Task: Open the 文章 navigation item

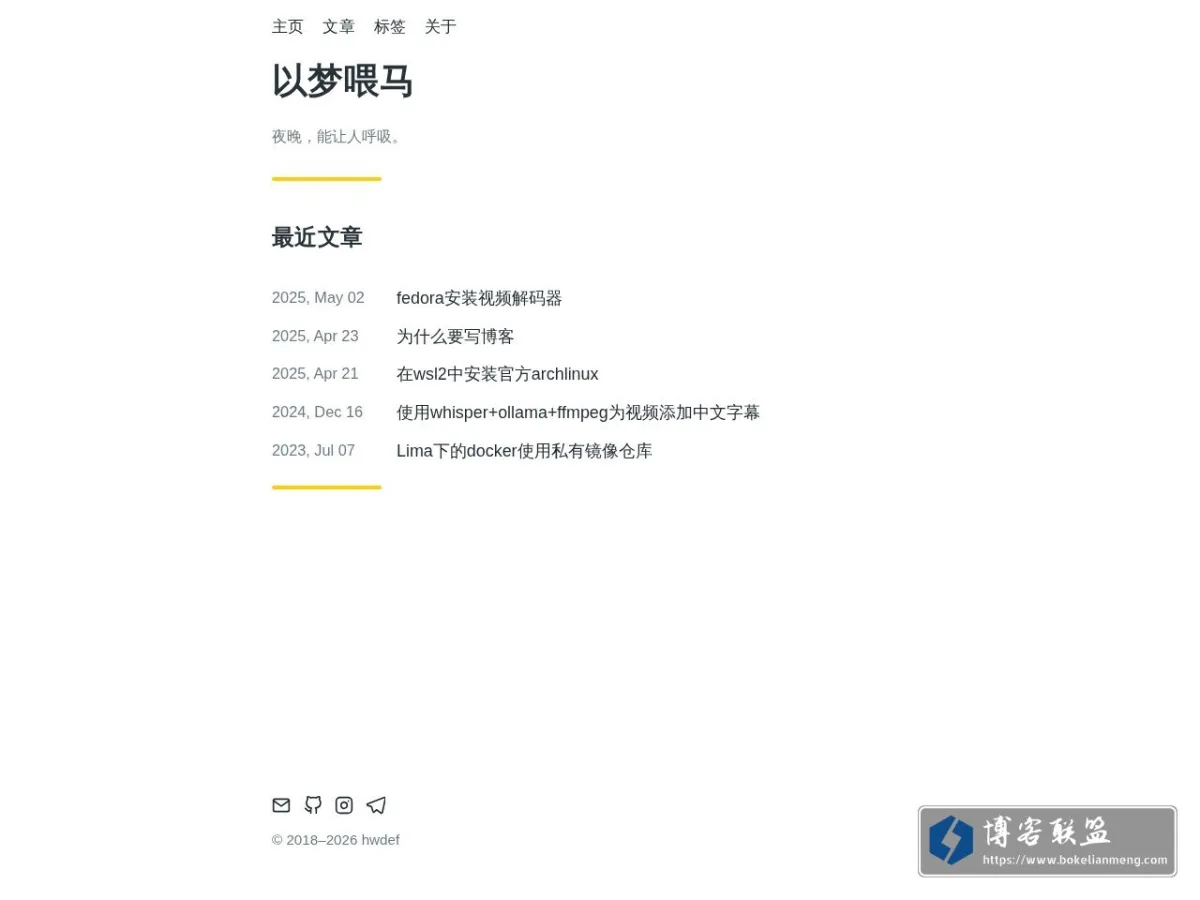Action: pyautogui.click(x=339, y=27)
